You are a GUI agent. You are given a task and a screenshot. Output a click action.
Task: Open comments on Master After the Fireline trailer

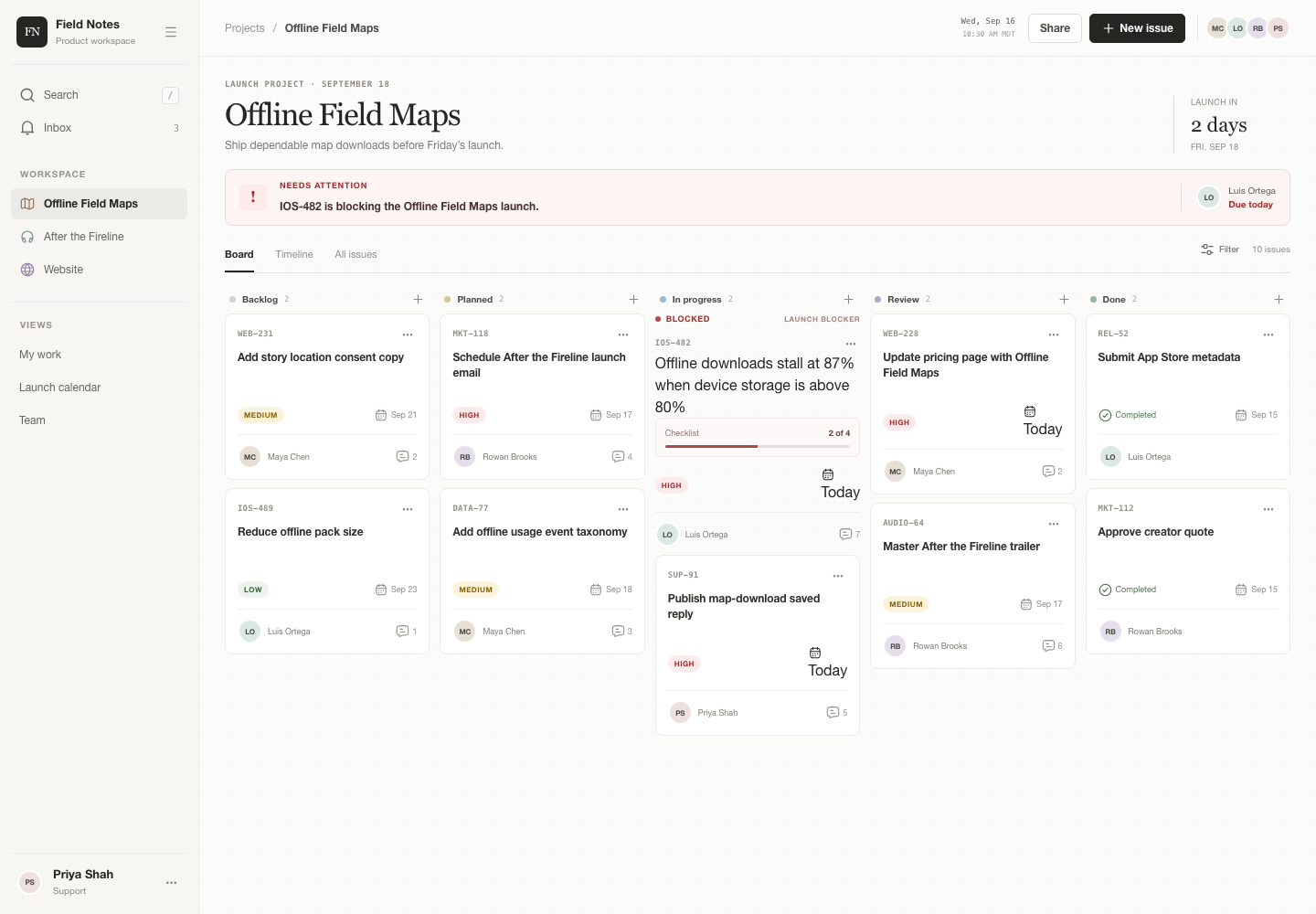[1052, 646]
